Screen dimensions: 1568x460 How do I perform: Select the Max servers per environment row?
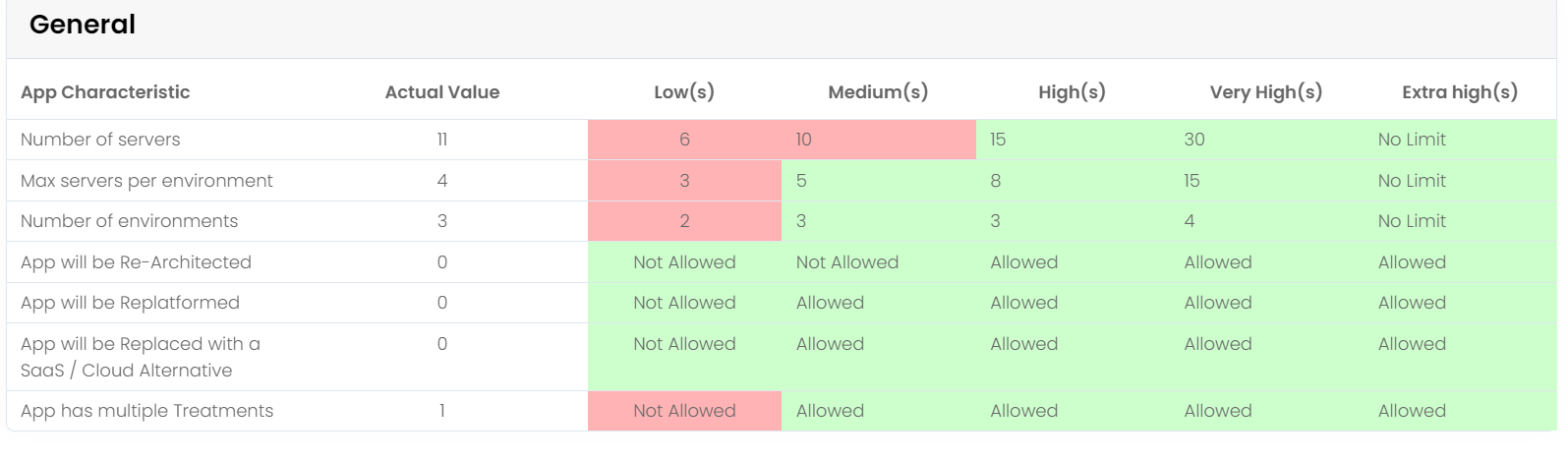click(782, 181)
